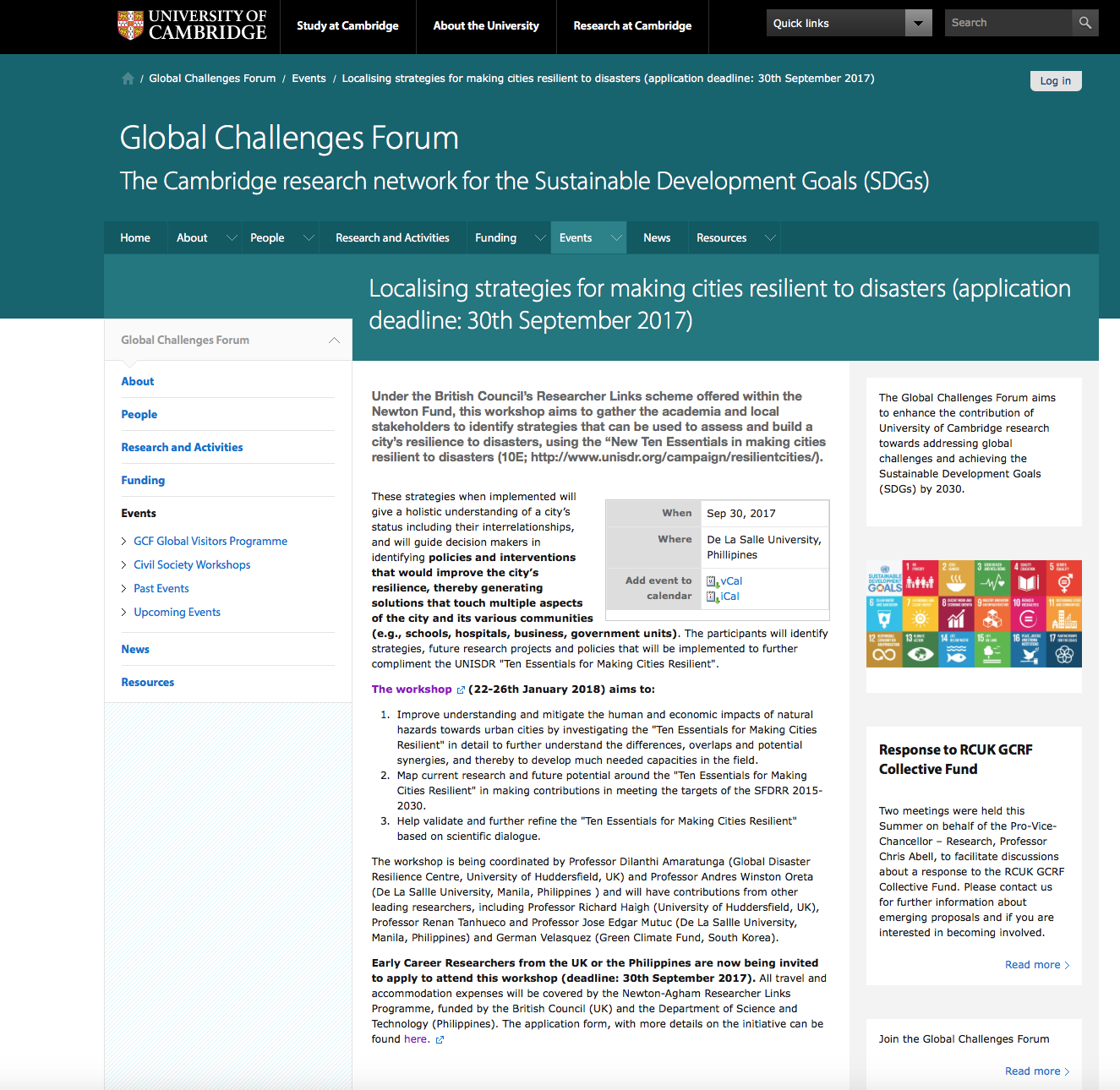
Task: Open News in the sidebar
Action: (x=135, y=650)
